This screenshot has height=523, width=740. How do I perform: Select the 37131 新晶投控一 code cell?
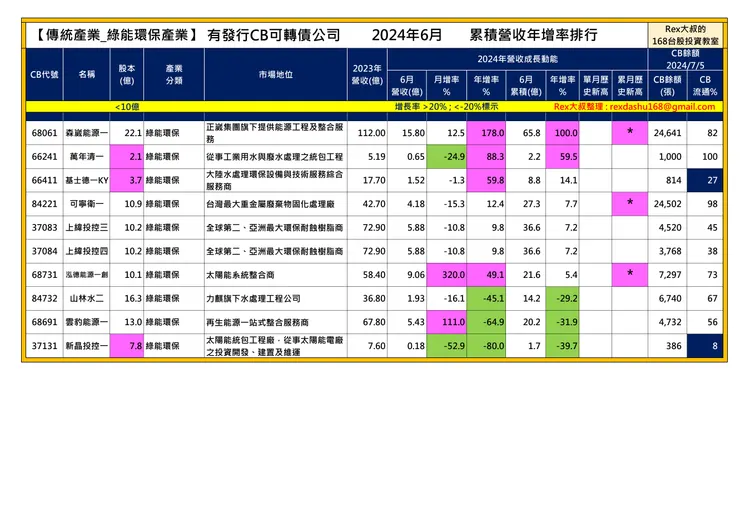[44, 346]
